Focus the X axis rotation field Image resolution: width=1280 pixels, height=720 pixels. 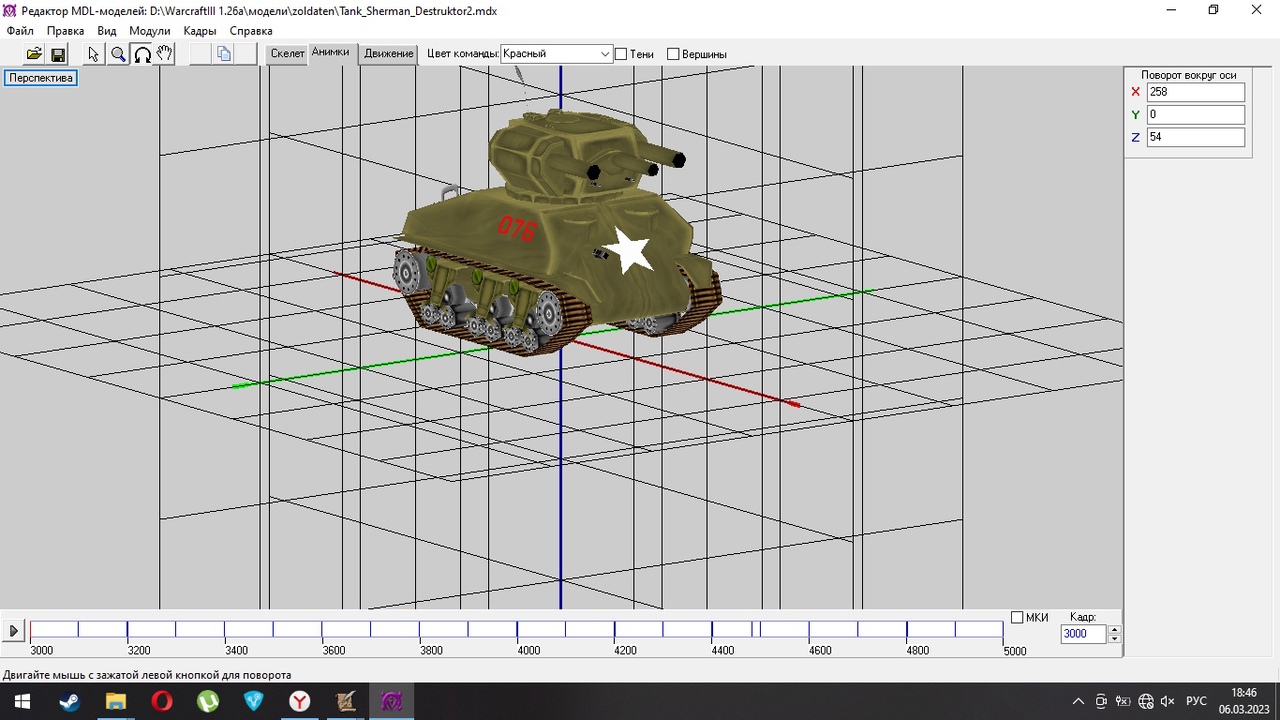pyautogui.click(x=1196, y=92)
